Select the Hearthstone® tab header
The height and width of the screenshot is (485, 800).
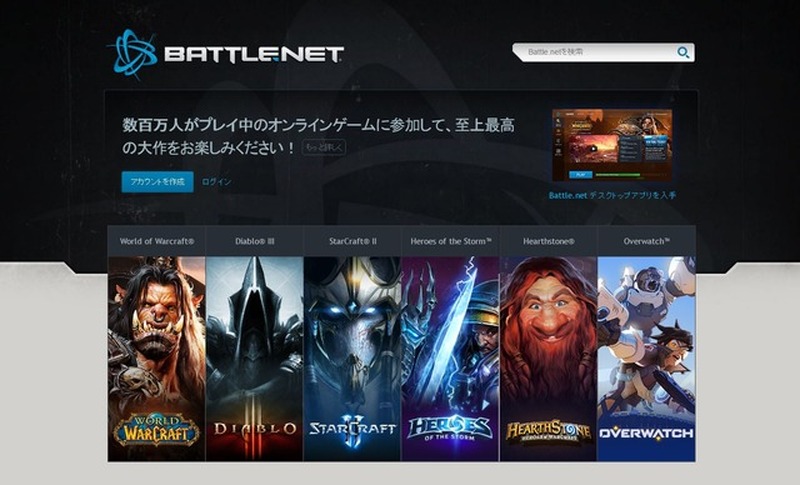(548, 241)
